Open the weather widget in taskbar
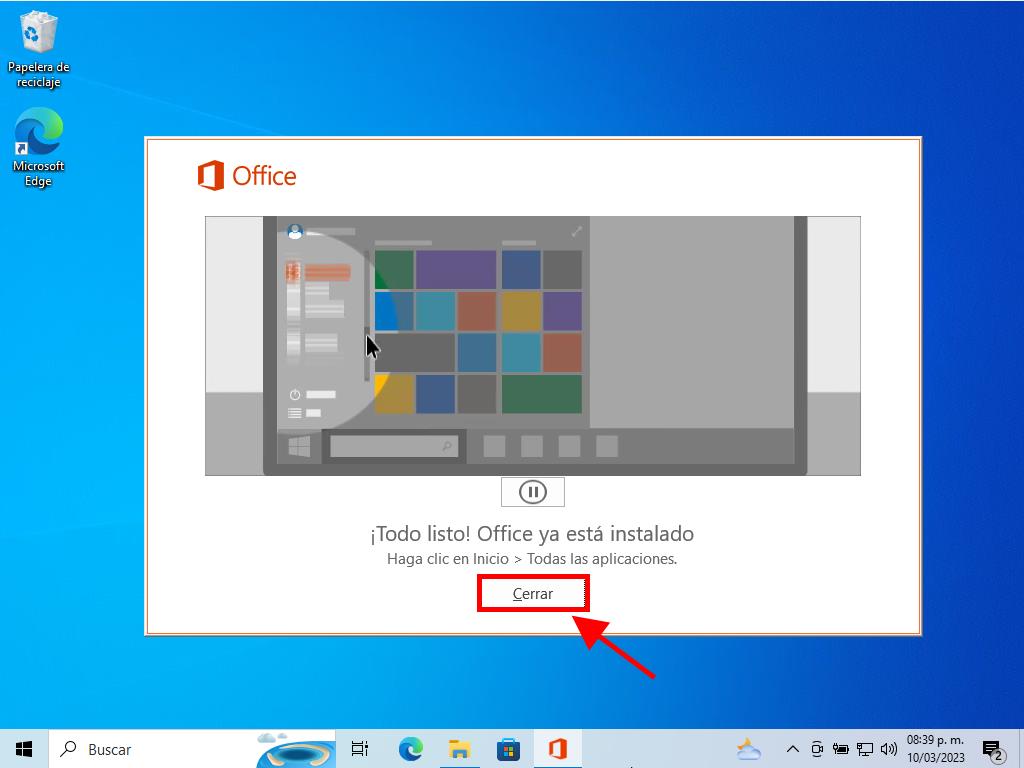Viewport: 1024px width, 768px height. (748, 748)
